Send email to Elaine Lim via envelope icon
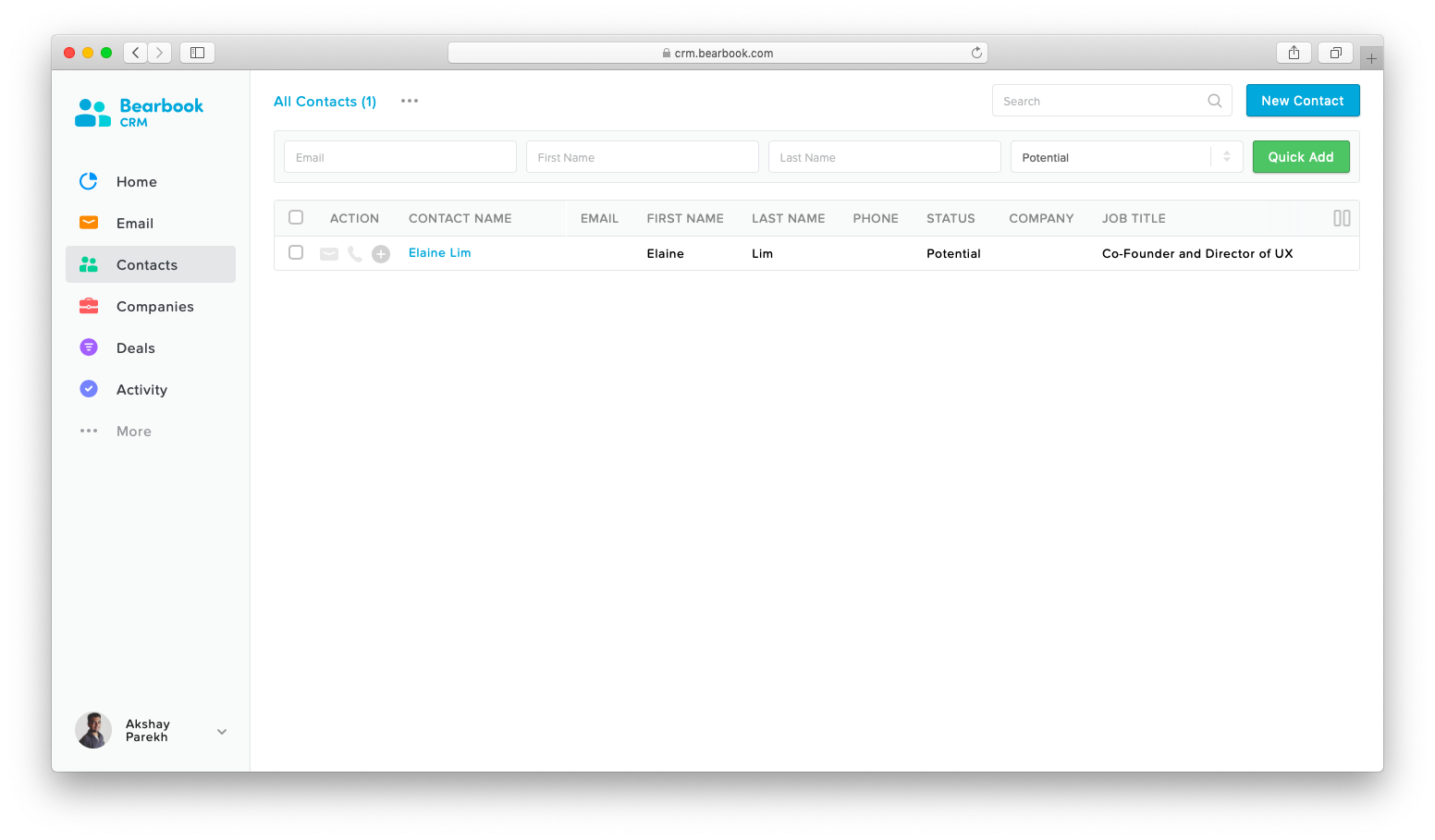 (x=329, y=253)
